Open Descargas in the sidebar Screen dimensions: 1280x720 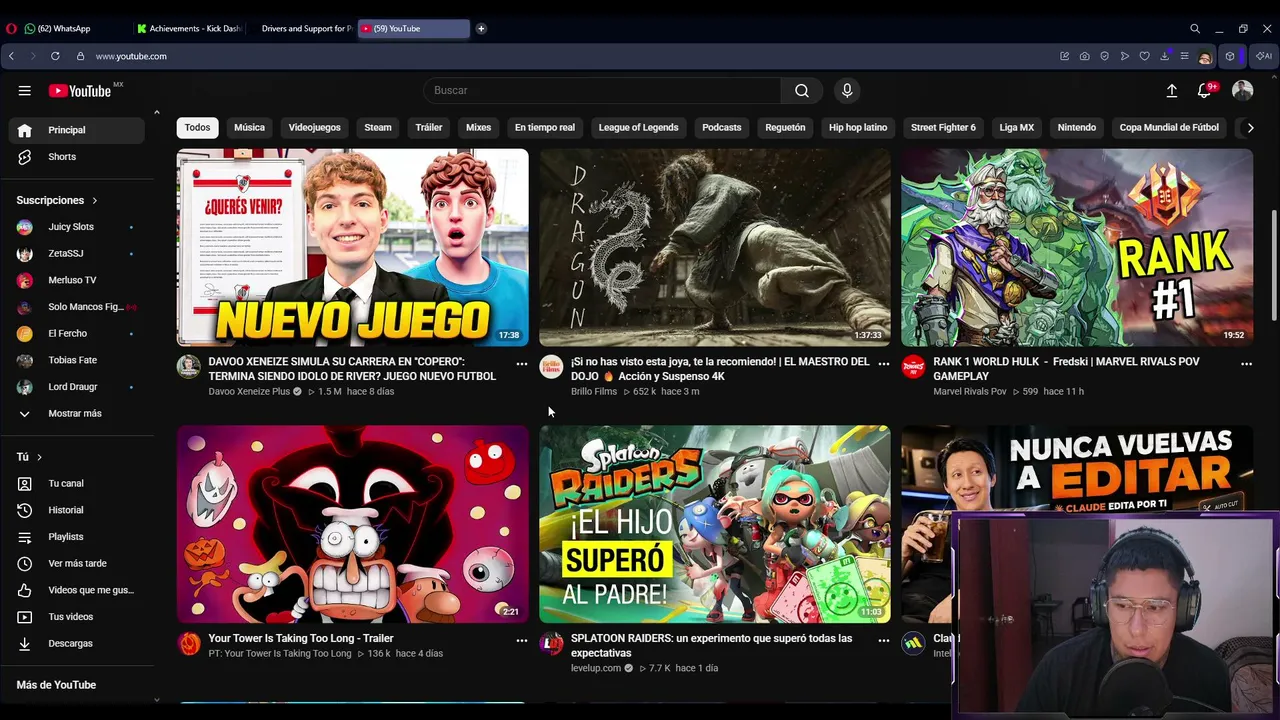point(77,643)
